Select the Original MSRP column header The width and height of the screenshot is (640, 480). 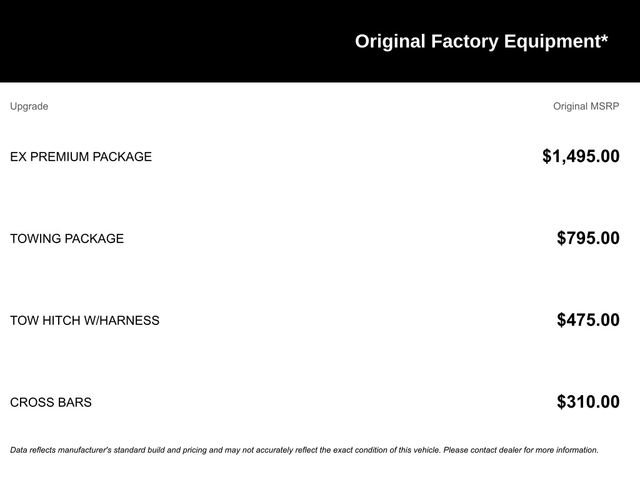[x=586, y=106]
